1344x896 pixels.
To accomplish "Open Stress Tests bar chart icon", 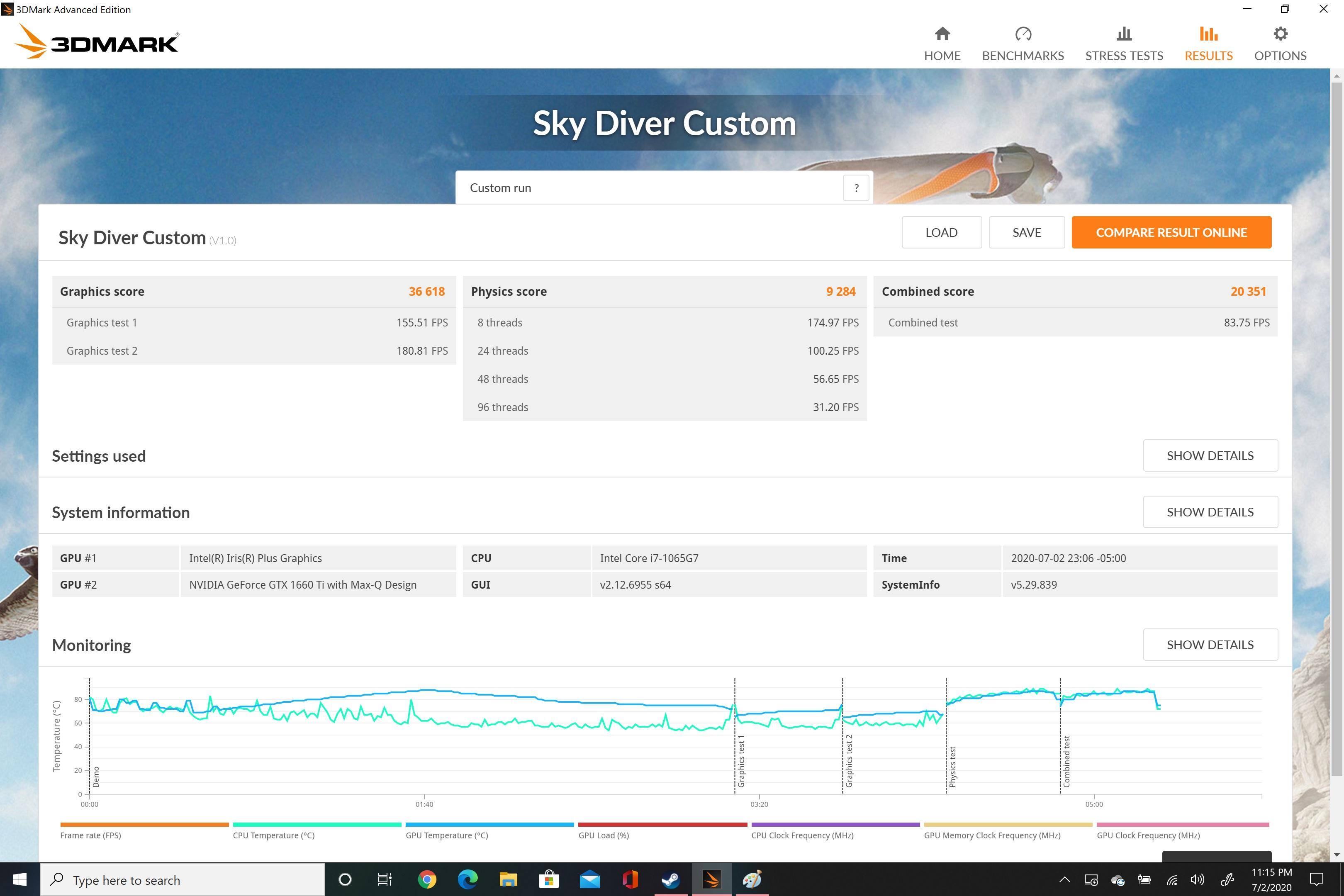I will (x=1123, y=34).
